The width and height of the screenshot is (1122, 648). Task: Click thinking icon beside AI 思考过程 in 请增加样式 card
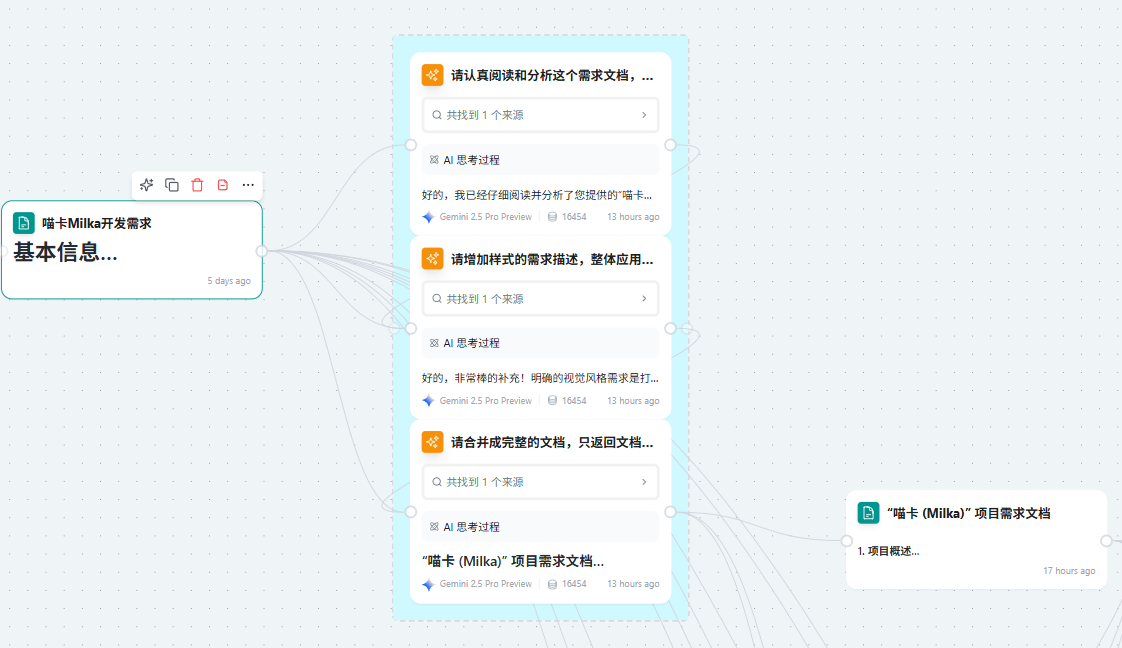click(x=434, y=343)
